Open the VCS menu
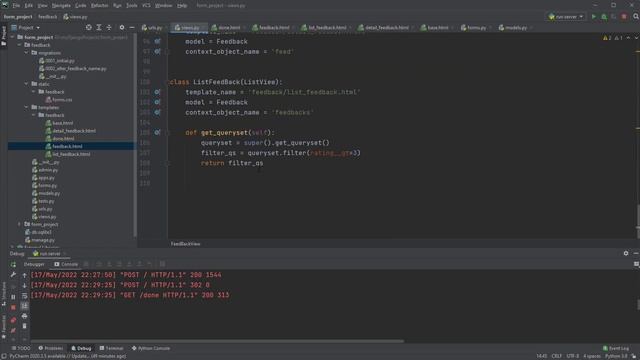Screen dimensions: 640x360 (x=146, y=5)
